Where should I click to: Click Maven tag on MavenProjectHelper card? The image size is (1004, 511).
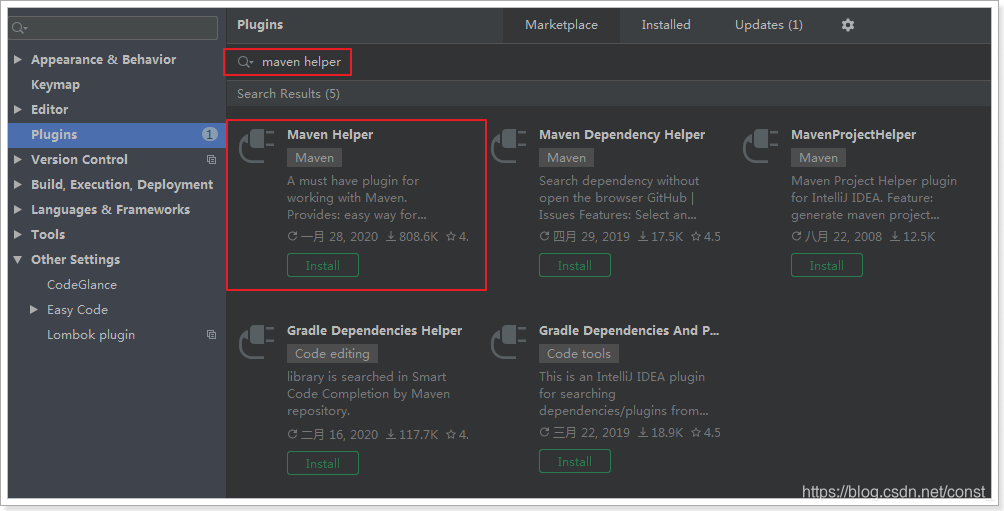tap(818, 158)
